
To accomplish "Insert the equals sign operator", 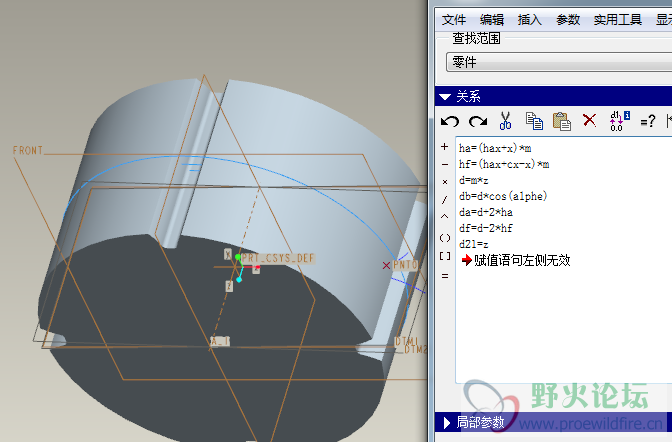I will click(445, 277).
